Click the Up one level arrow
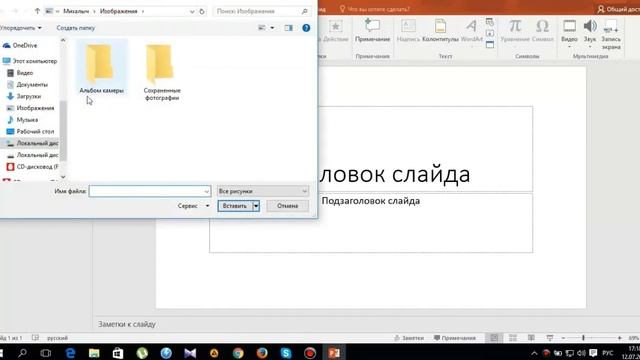640x360 pixels. pos(37,11)
